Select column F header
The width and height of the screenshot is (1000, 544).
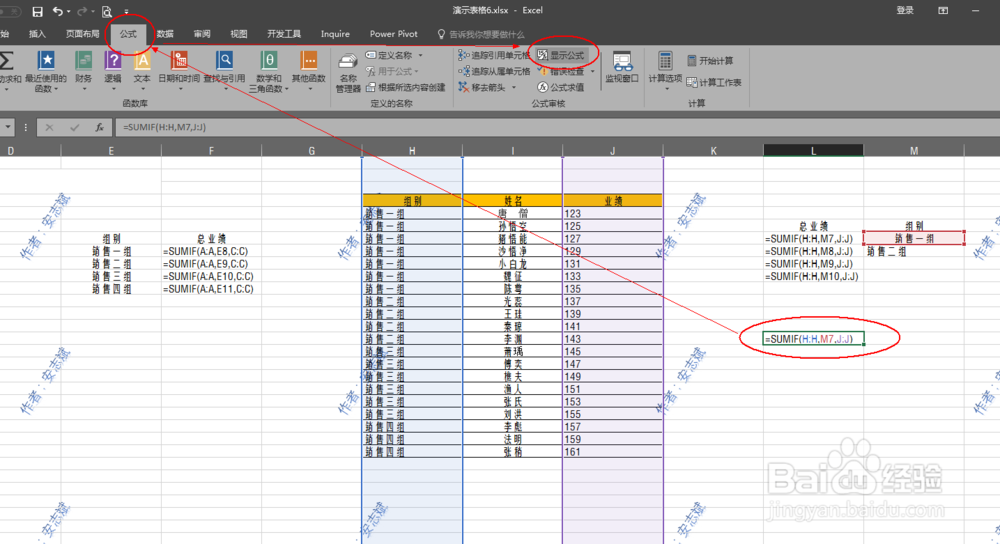click(211, 151)
